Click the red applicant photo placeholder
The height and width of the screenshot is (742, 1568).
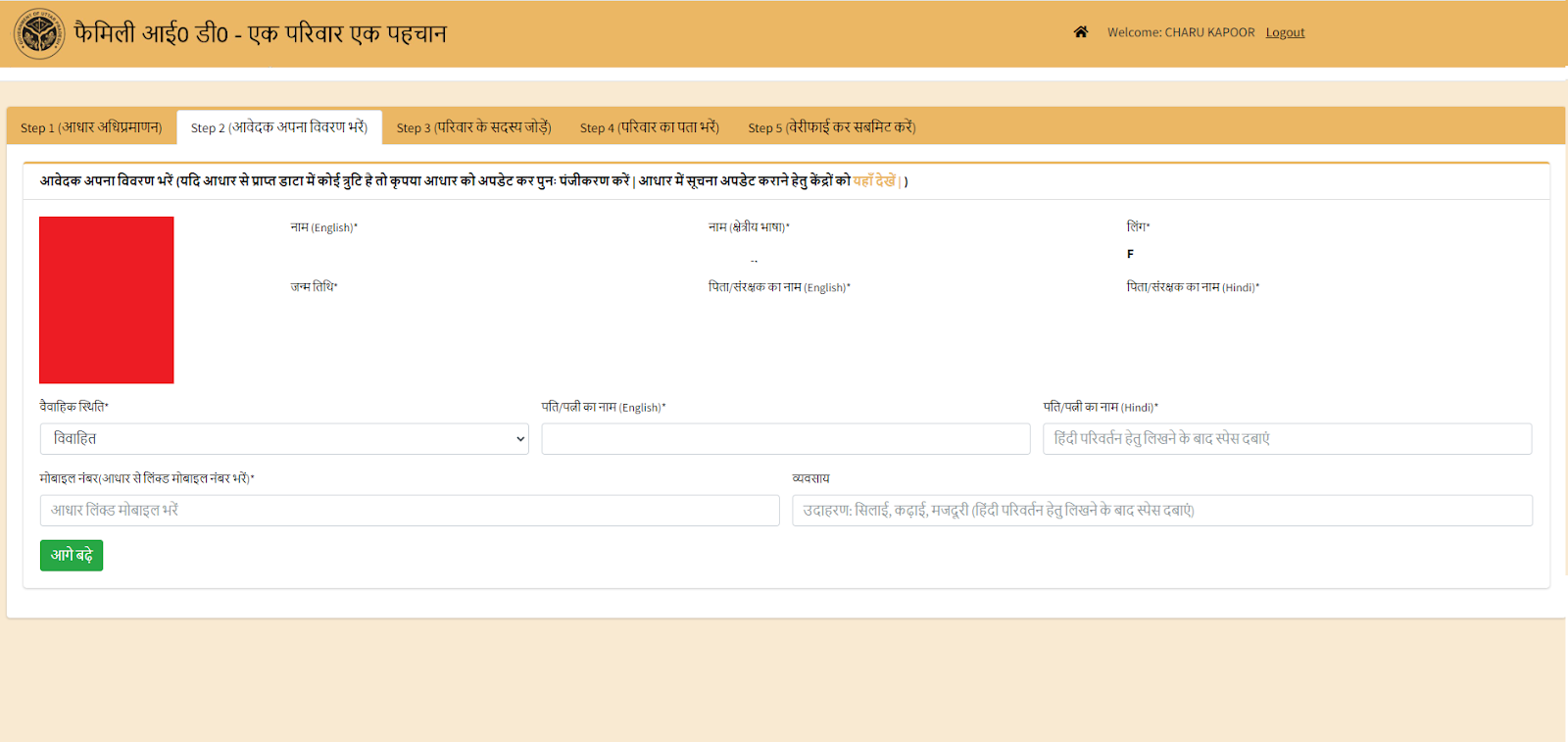click(x=107, y=300)
